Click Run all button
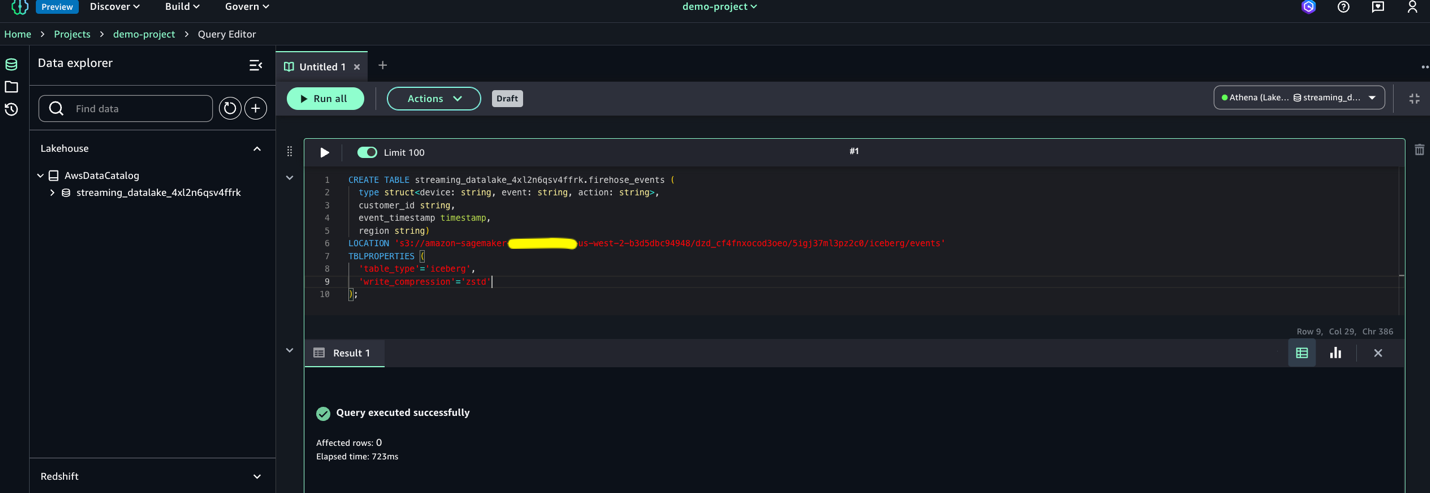 pyautogui.click(x=325, y=99)
